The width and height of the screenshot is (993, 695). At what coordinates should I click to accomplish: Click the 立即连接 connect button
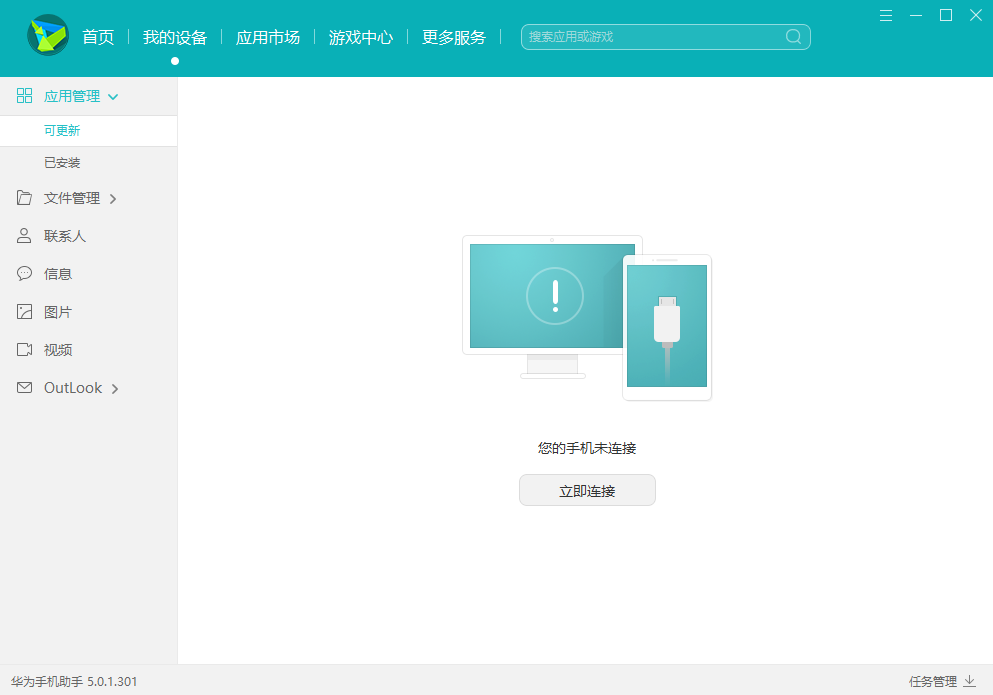click(x=587, y=490)
